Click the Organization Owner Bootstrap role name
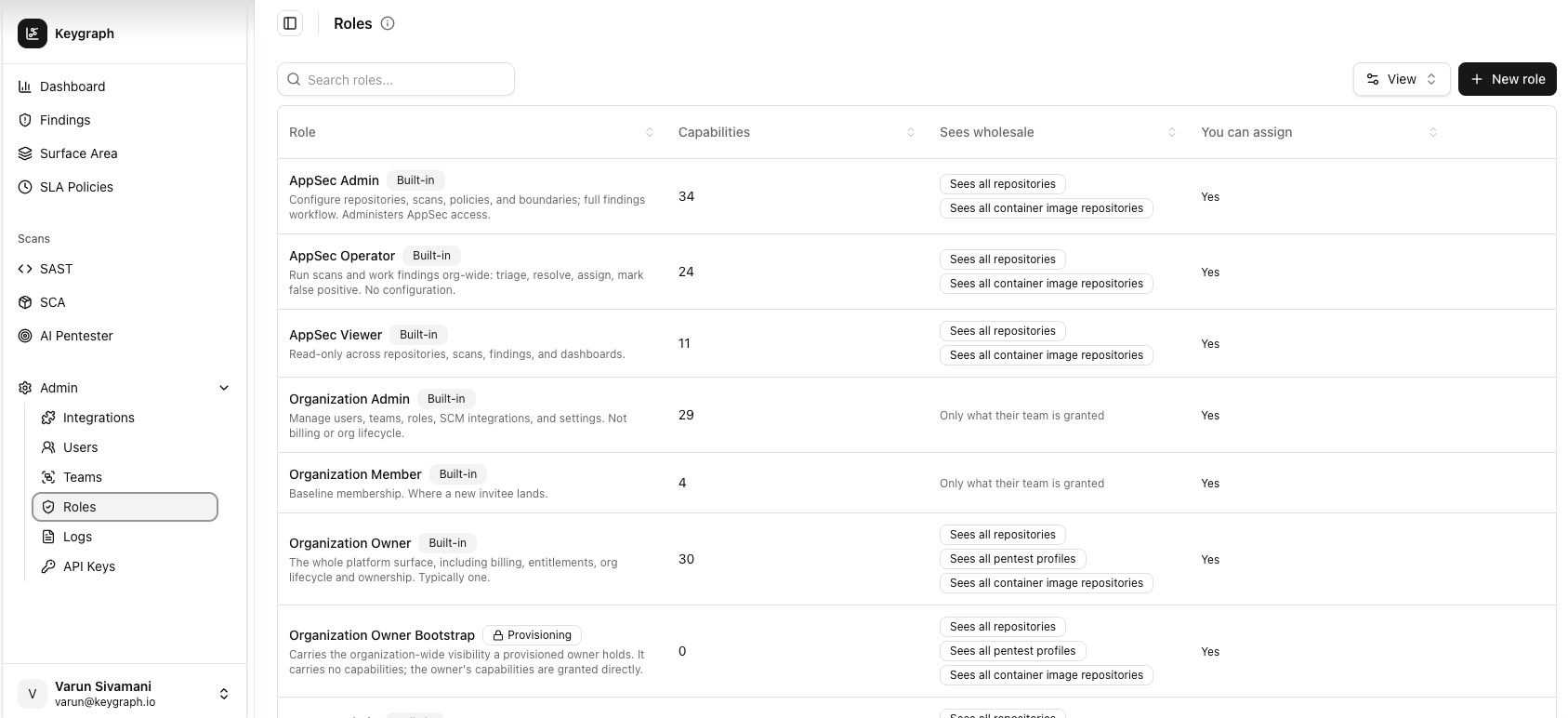The width and height of the screenshot is (1568, 718). 382,635
